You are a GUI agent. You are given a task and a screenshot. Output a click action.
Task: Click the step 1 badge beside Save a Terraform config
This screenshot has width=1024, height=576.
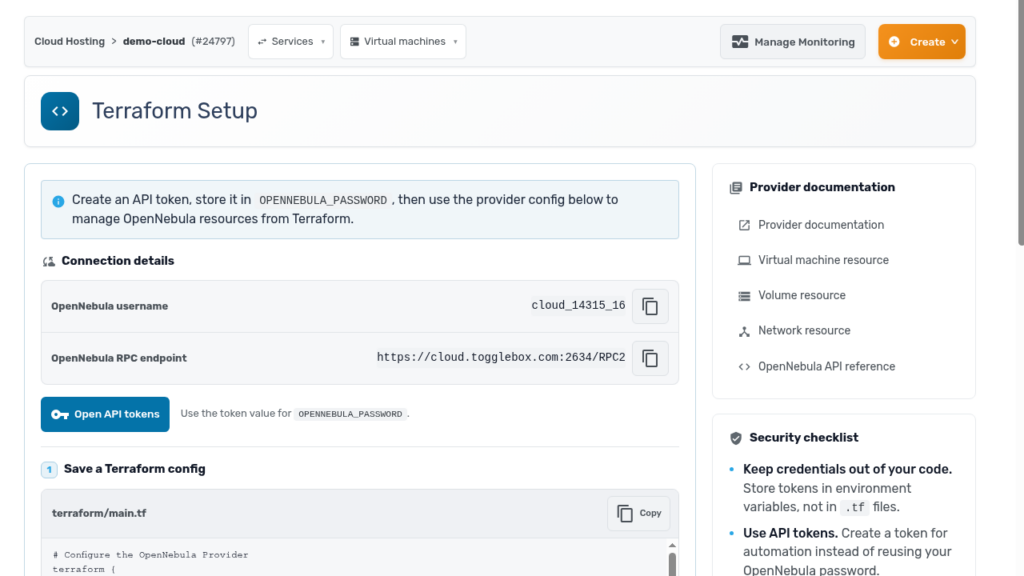[x=49, y=470]
